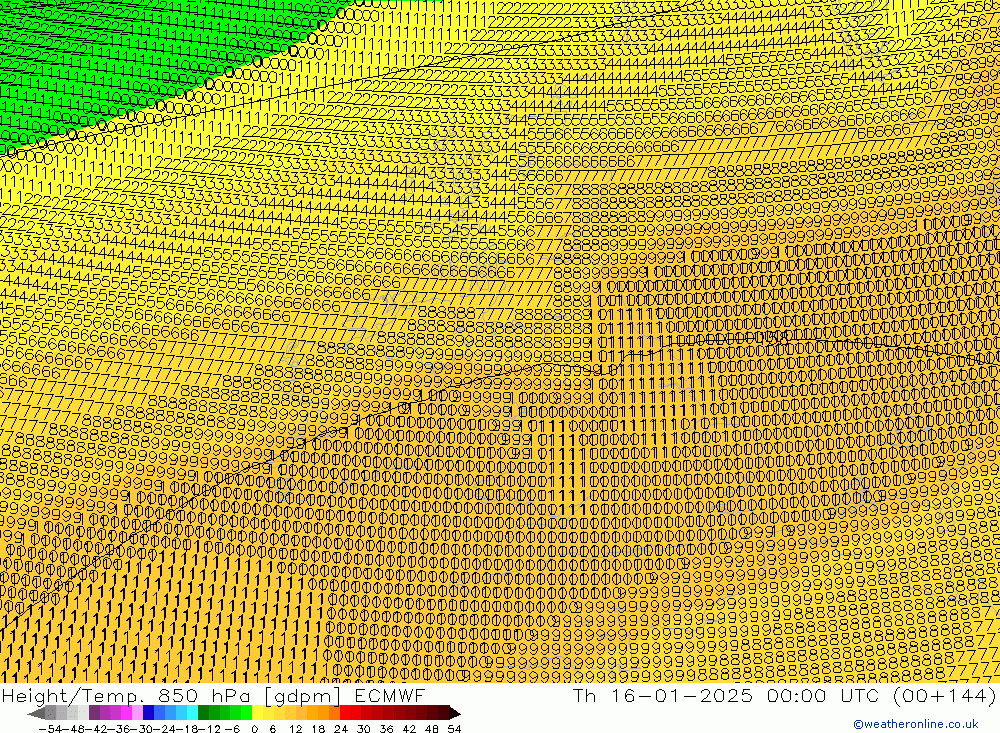Select the dark blue legend swatch
Image resolution: width=1000 pixels, height=733 pixels.
[x=148, y=713]
